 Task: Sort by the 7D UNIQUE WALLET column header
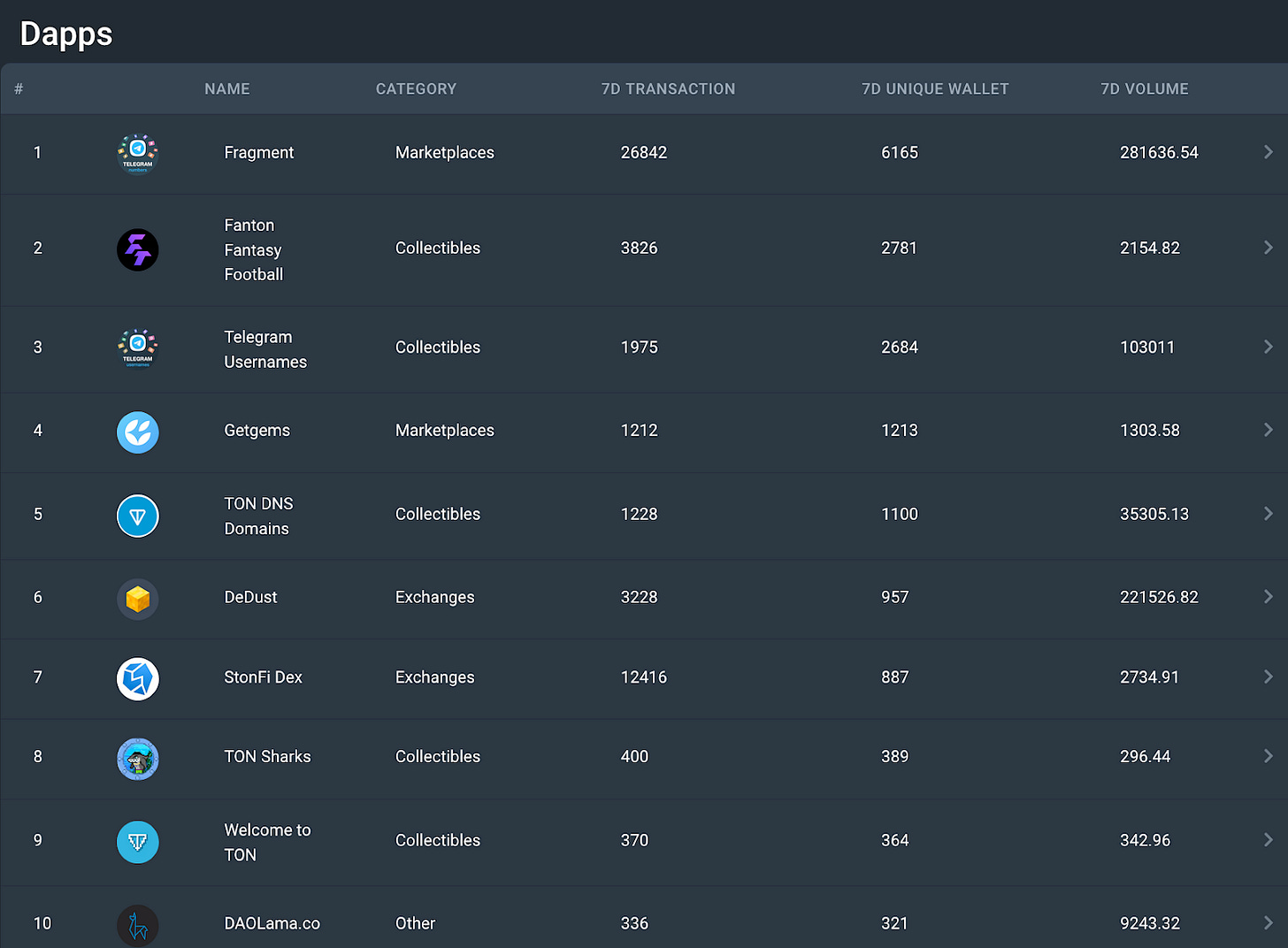935,88
